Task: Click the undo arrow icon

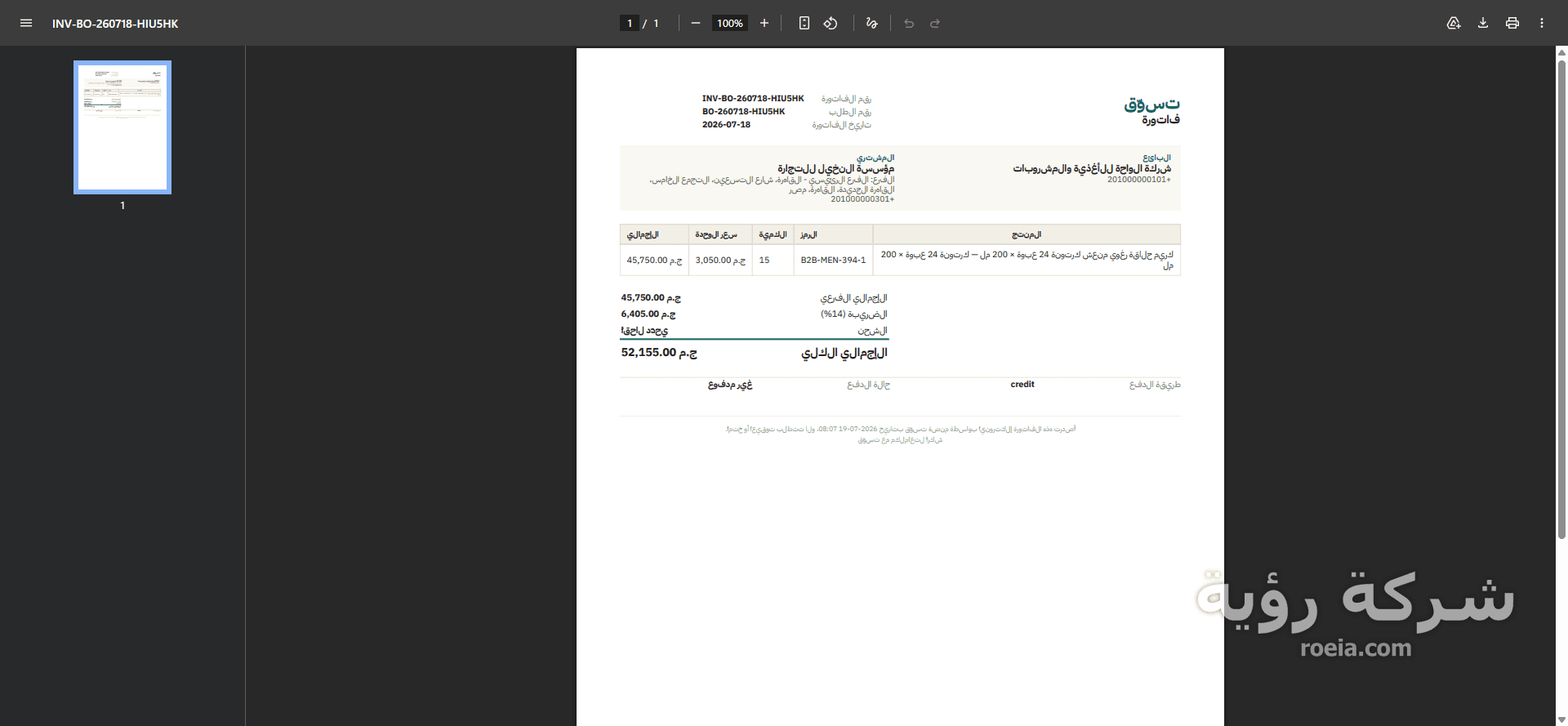Action: pyautogui.click(x=909, y=23)
